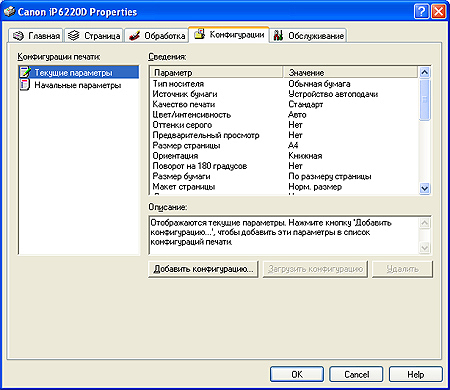Click the Текущие параметры row icon
This screenshot has width=450, height=390.
click(25, 72)
